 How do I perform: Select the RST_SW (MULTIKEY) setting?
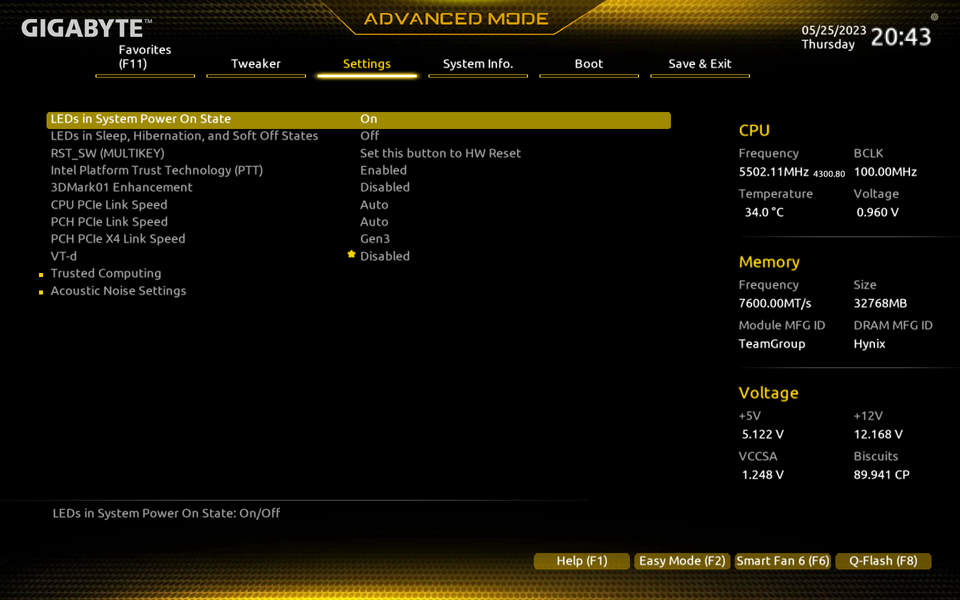point(359,153)
